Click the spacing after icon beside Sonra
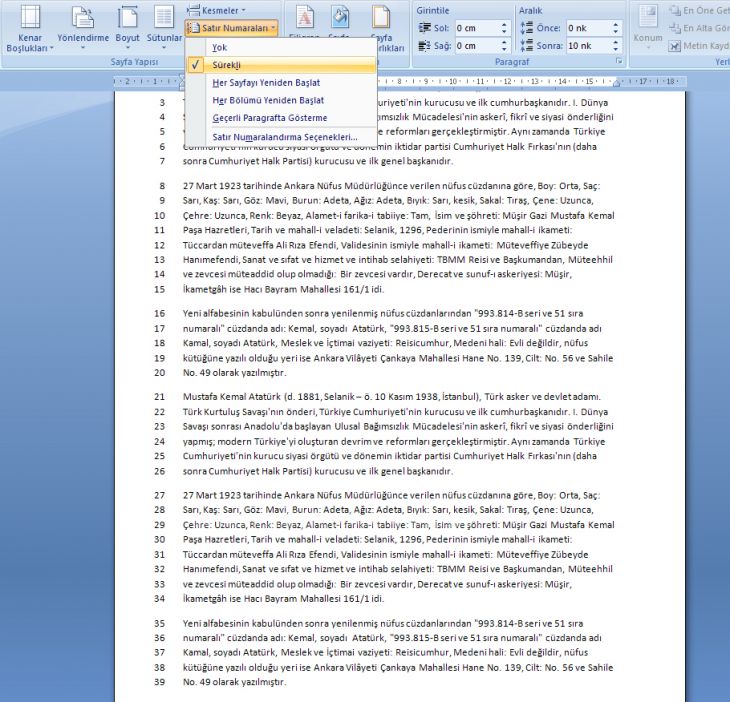730x702 pixels. tap(527, 46)
